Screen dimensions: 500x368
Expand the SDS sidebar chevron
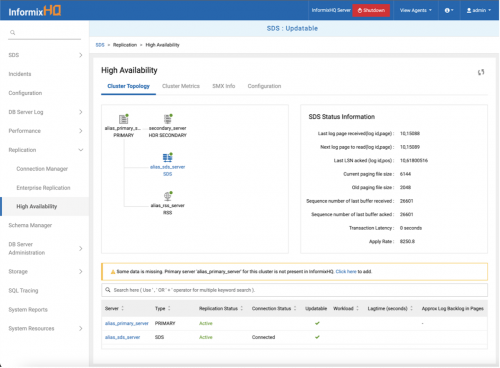(81, 55)
